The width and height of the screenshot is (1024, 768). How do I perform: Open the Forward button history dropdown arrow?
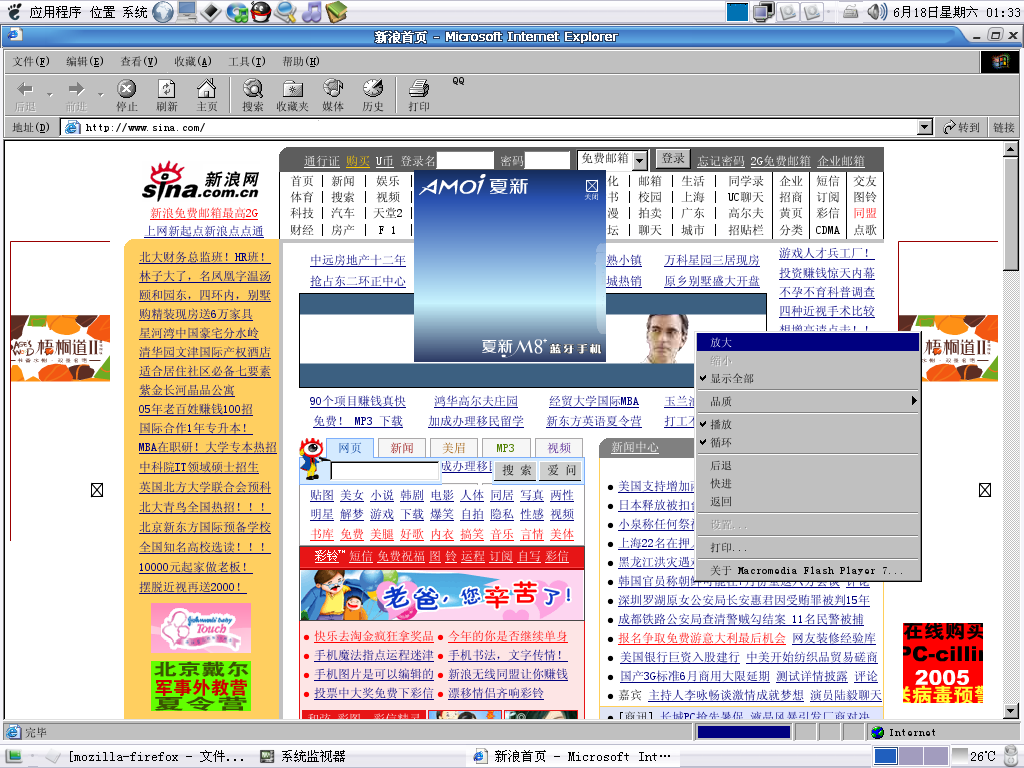point(101,95)
